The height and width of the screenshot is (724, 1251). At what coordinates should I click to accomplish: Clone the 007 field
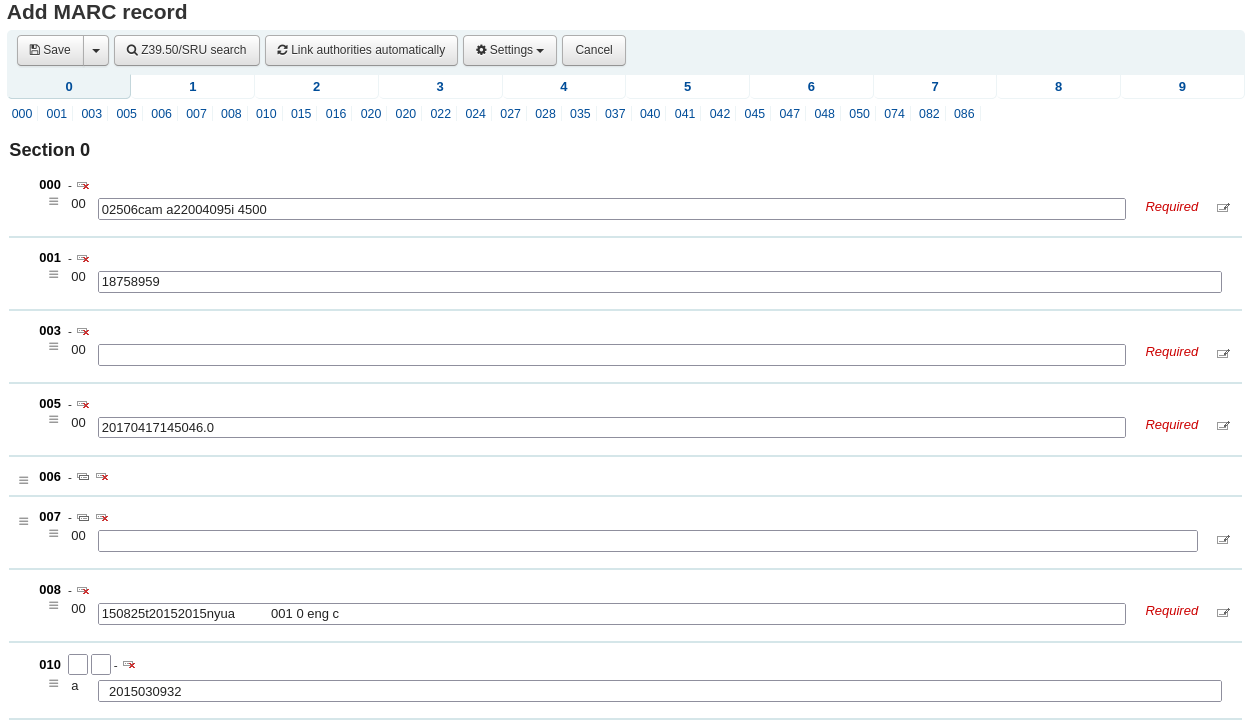click(x=82, y=517)
